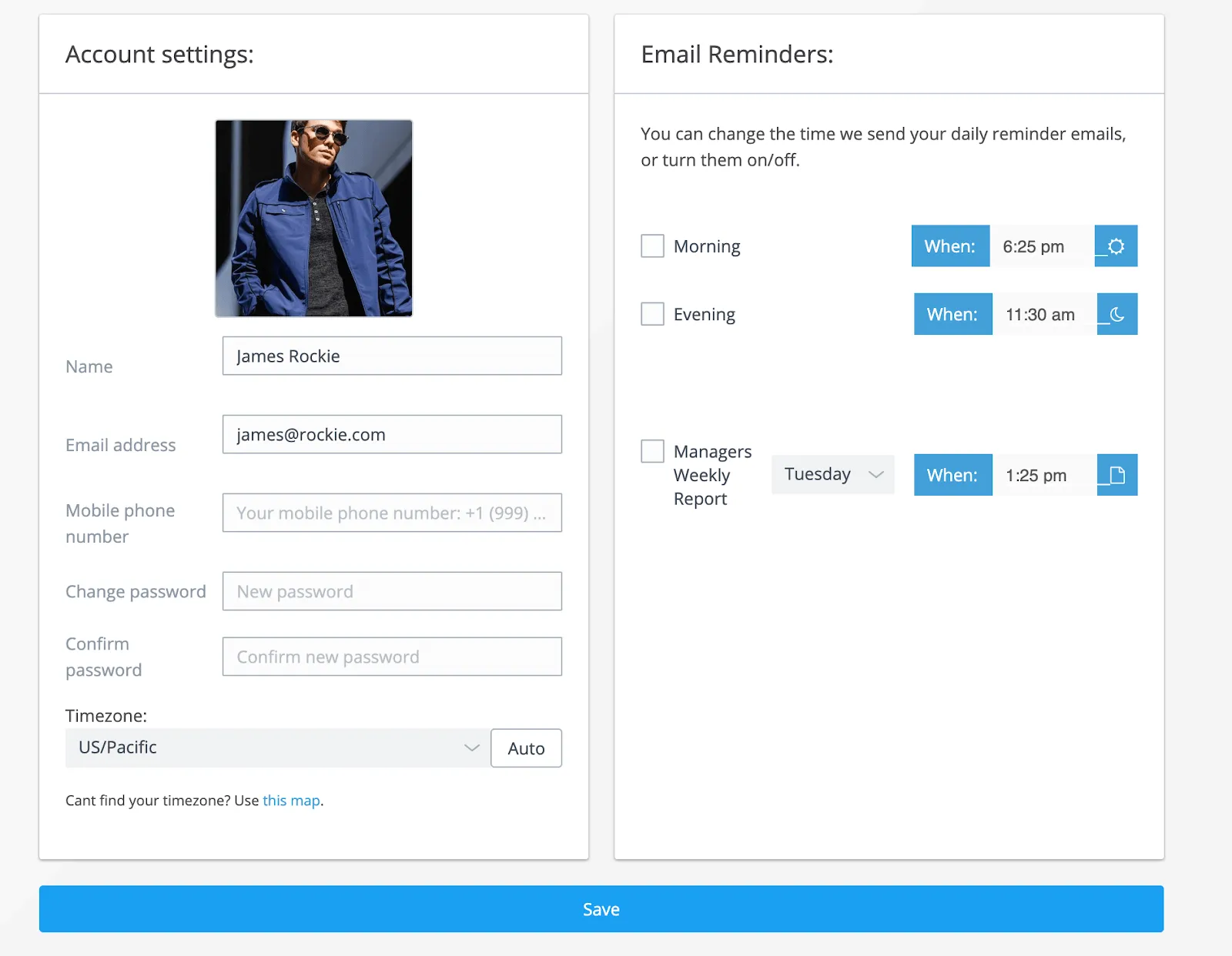The image size is (1232, 956).
Task: Click the sun icon beside the Morning time
Action: coord(1116,246)
